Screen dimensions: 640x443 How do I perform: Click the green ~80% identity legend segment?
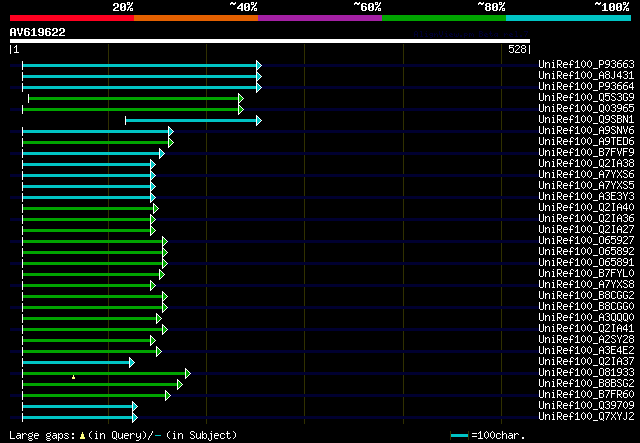pyautogui.click(x=444, y=18)
